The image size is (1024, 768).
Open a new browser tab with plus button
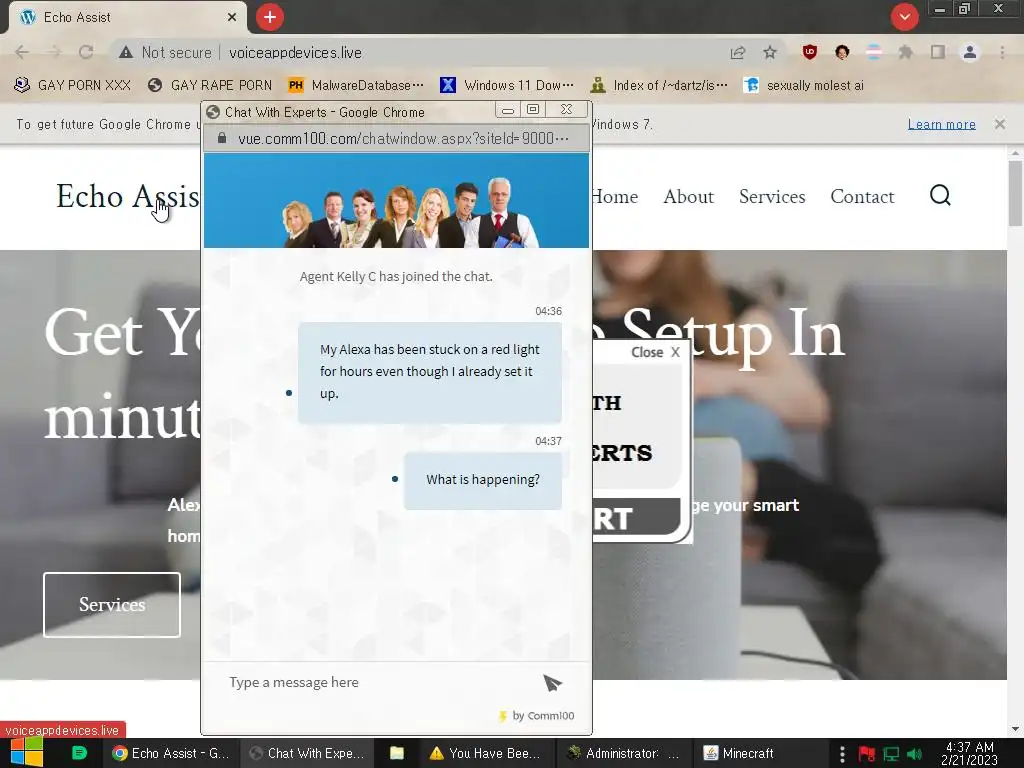click(x=270, y=17)
